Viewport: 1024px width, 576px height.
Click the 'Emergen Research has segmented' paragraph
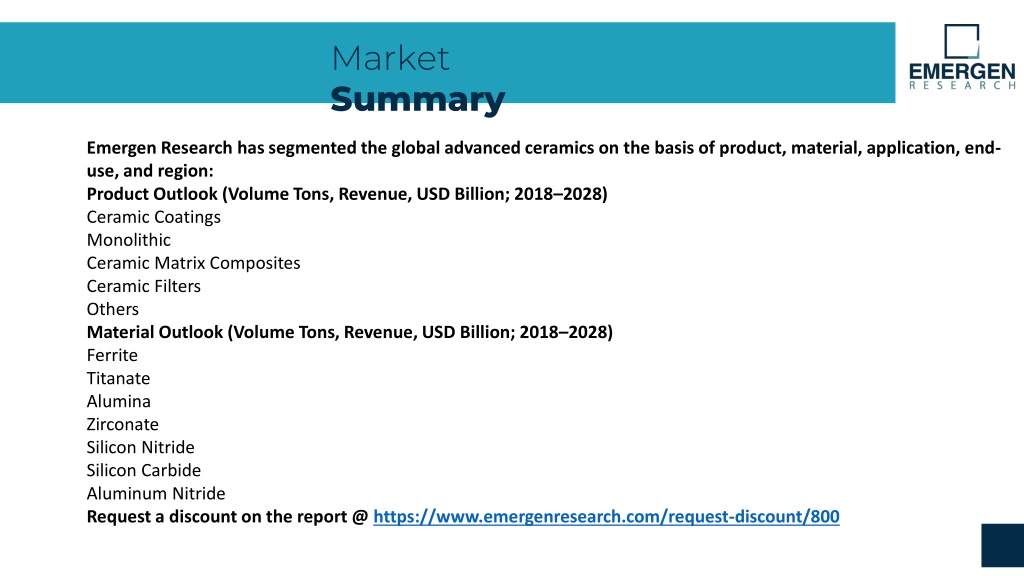tap(543, 159)
